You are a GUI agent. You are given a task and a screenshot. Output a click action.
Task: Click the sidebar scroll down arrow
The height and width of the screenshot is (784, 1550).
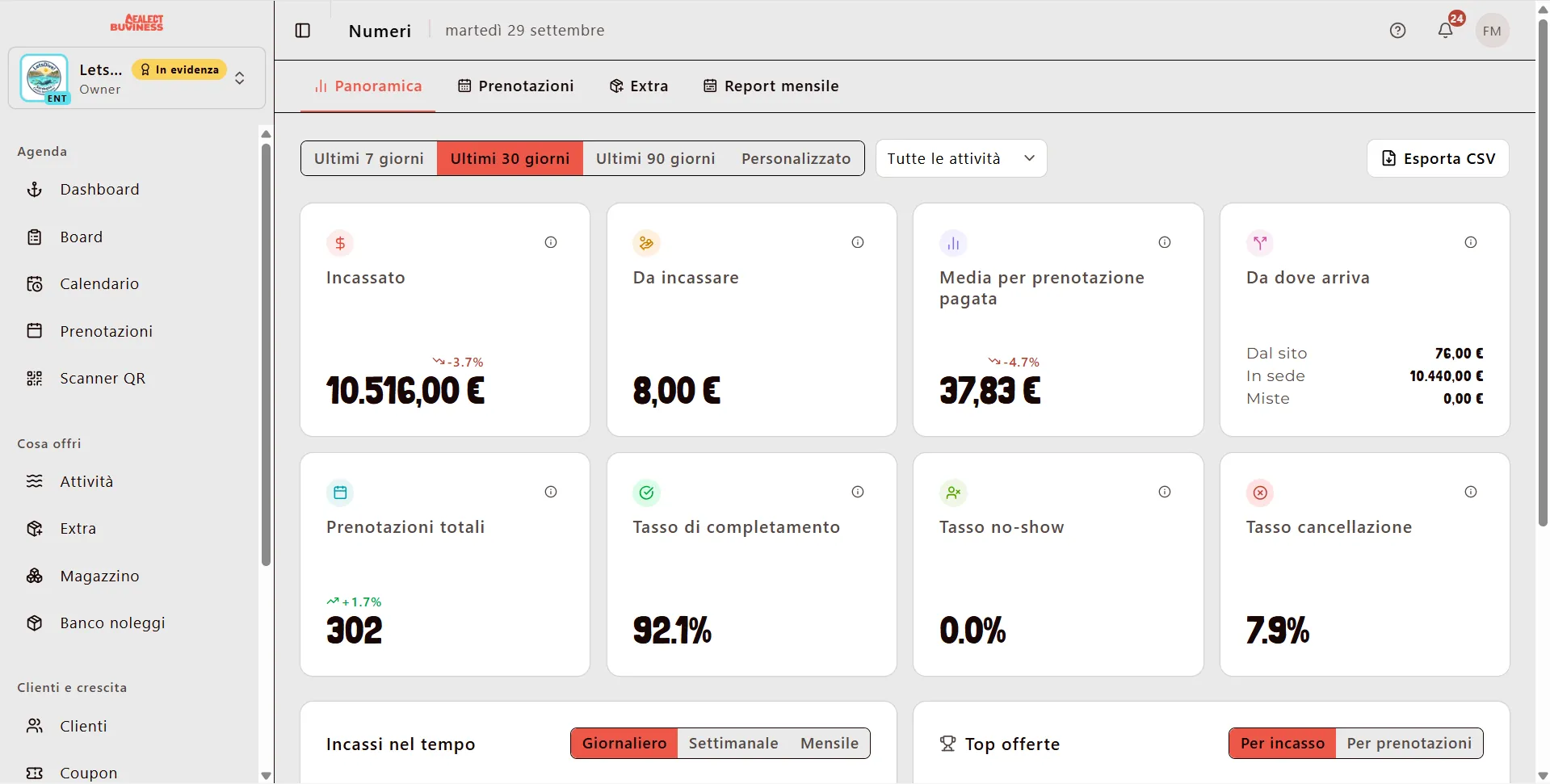click(x=266, y=776)
